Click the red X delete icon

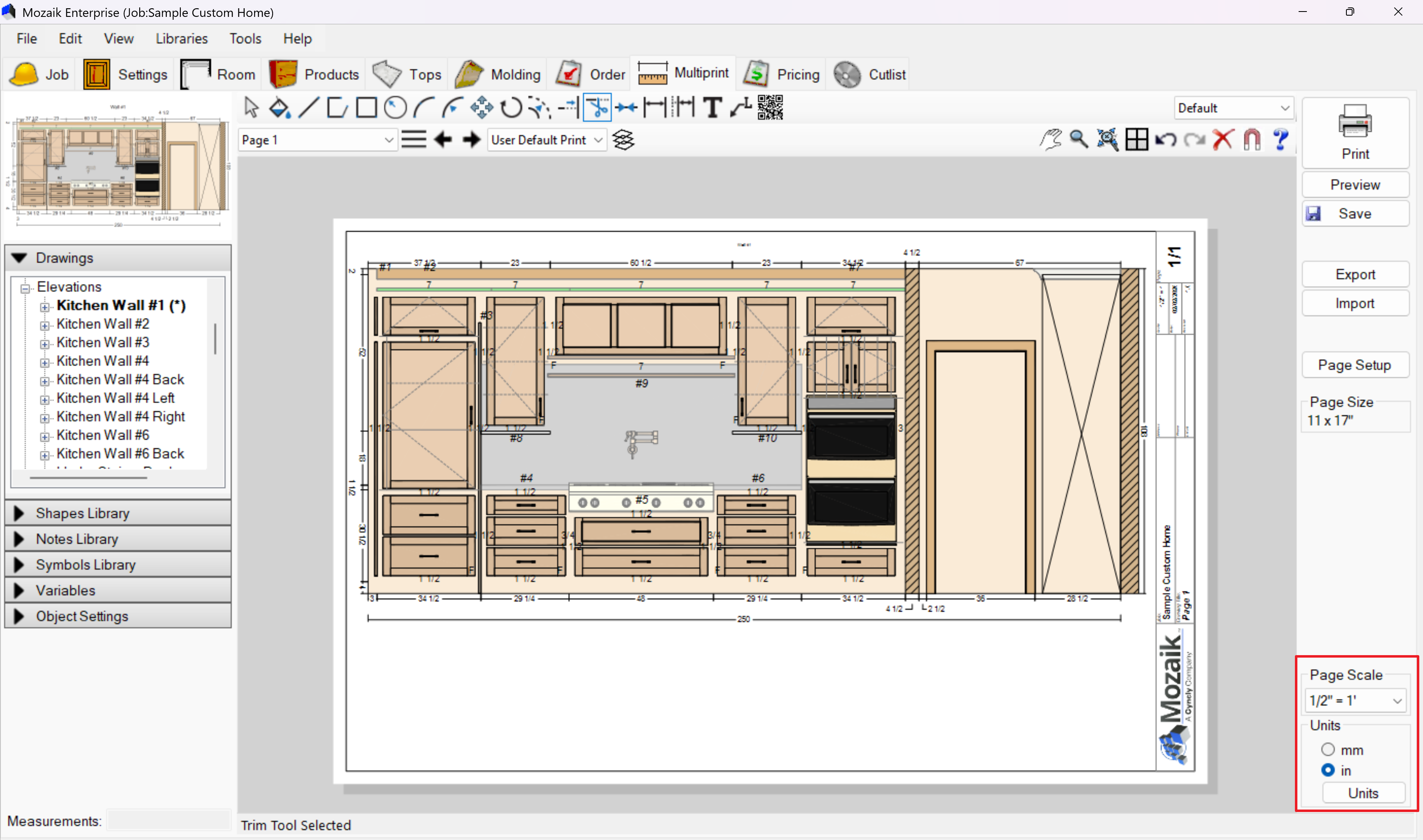(x=1222, y=139)
